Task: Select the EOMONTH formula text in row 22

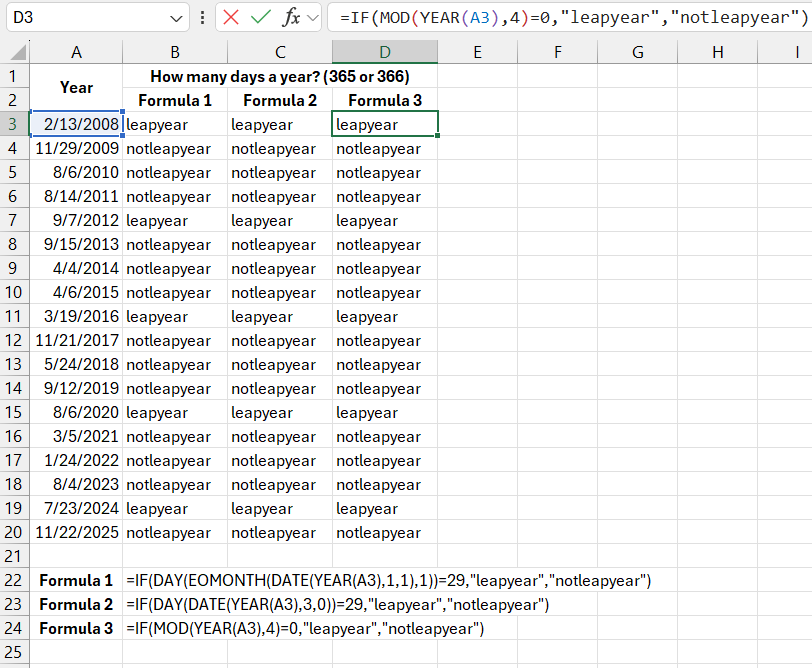Action: pos(388,580)
